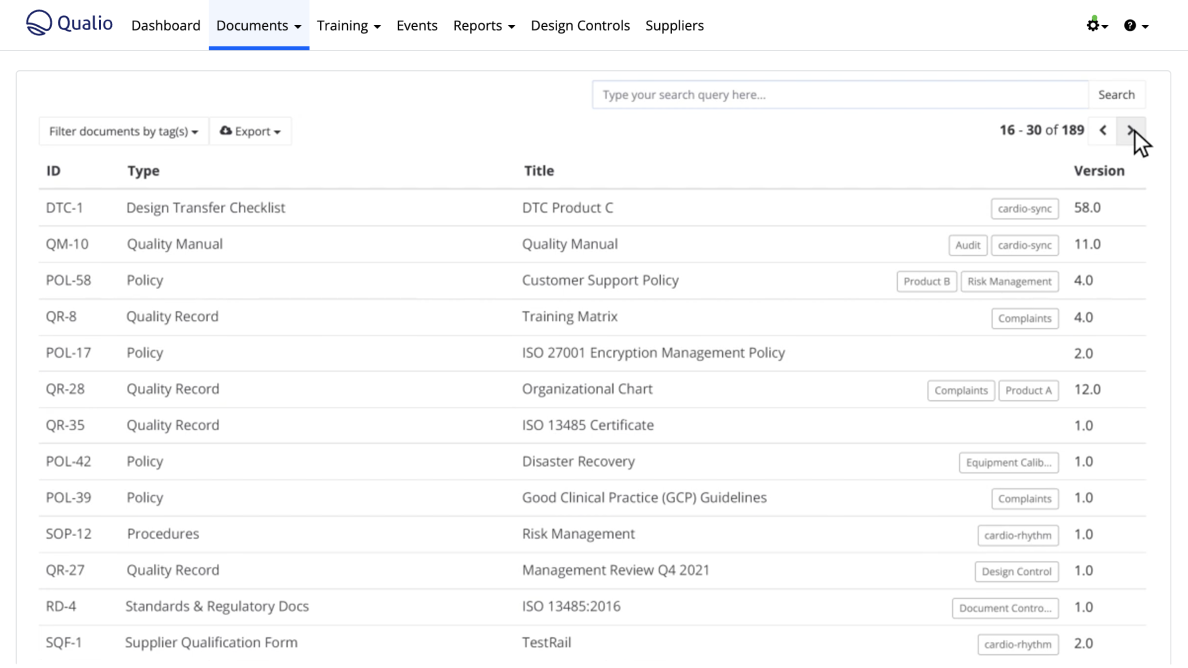Go to the next page of documents
The image size is (1188, 668).
1131,130
